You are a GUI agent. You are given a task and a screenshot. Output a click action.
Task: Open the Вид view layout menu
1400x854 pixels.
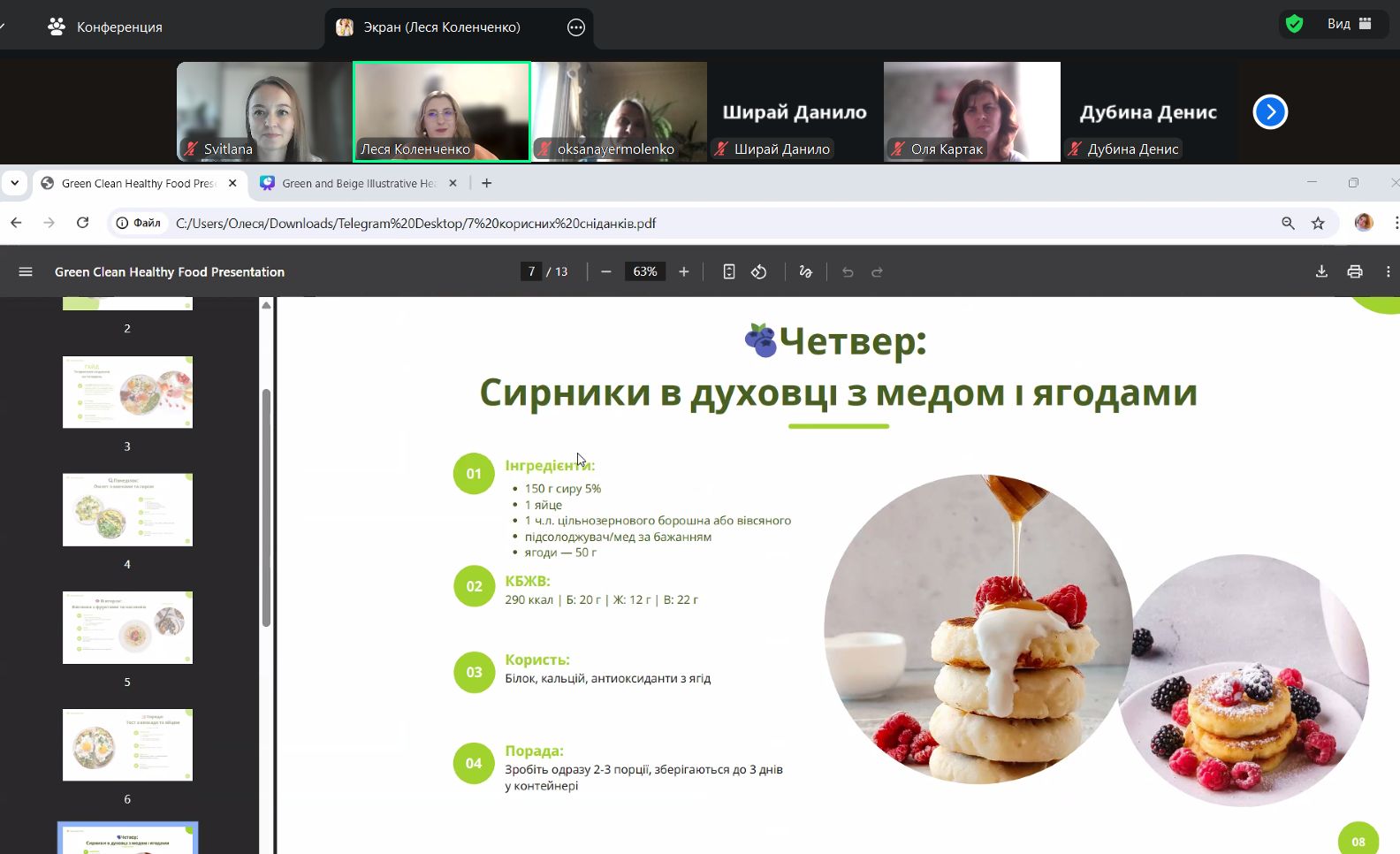pyautogui.click(x=1349, y=24)
